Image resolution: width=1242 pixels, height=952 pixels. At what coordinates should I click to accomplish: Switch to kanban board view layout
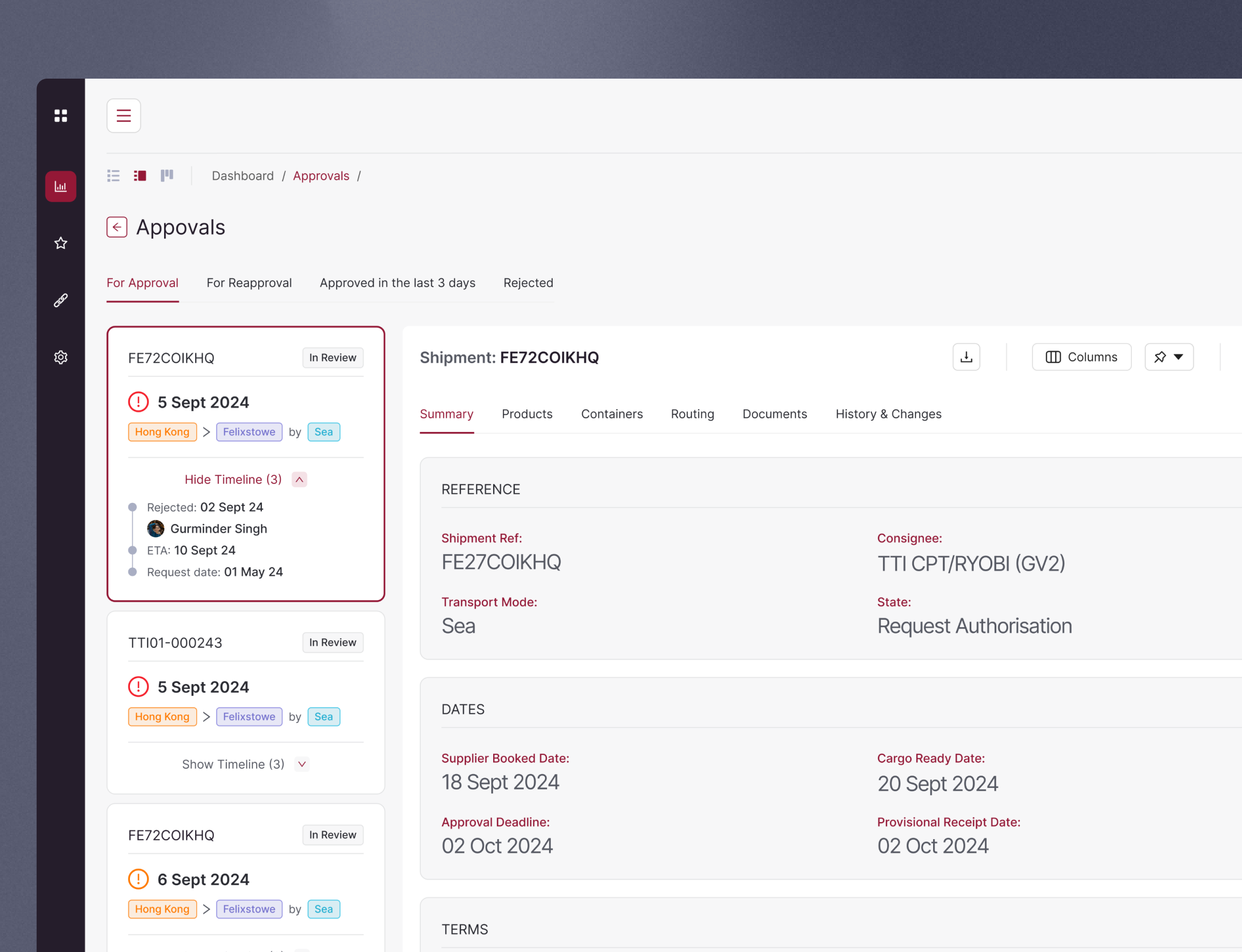[167, 176]
